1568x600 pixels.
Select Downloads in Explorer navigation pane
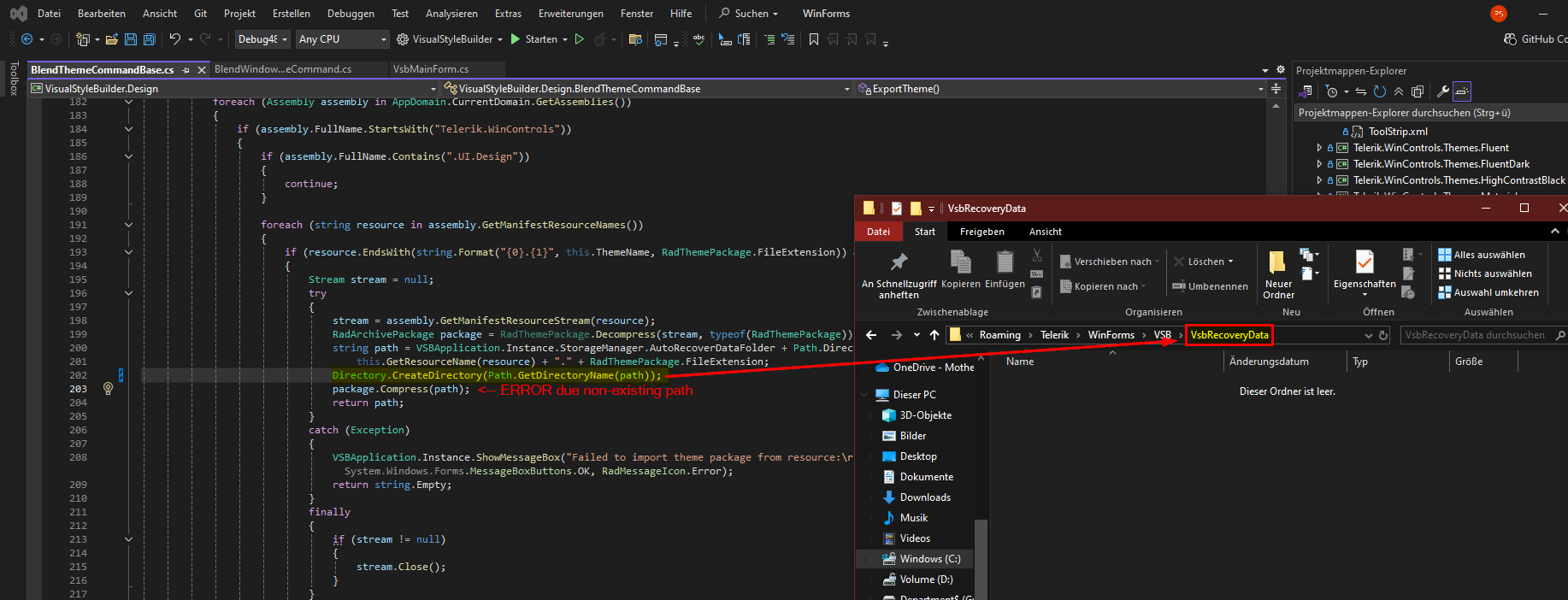point(925,497)
